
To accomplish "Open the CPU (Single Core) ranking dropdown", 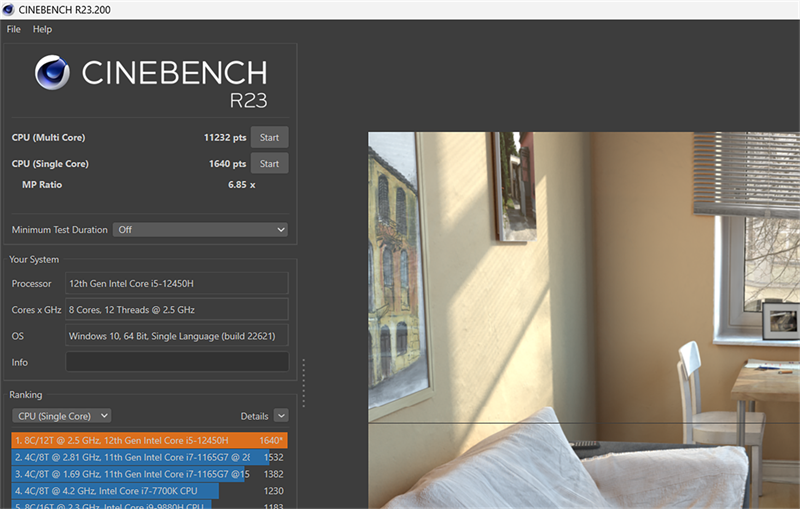I will (x=61, y=416).
